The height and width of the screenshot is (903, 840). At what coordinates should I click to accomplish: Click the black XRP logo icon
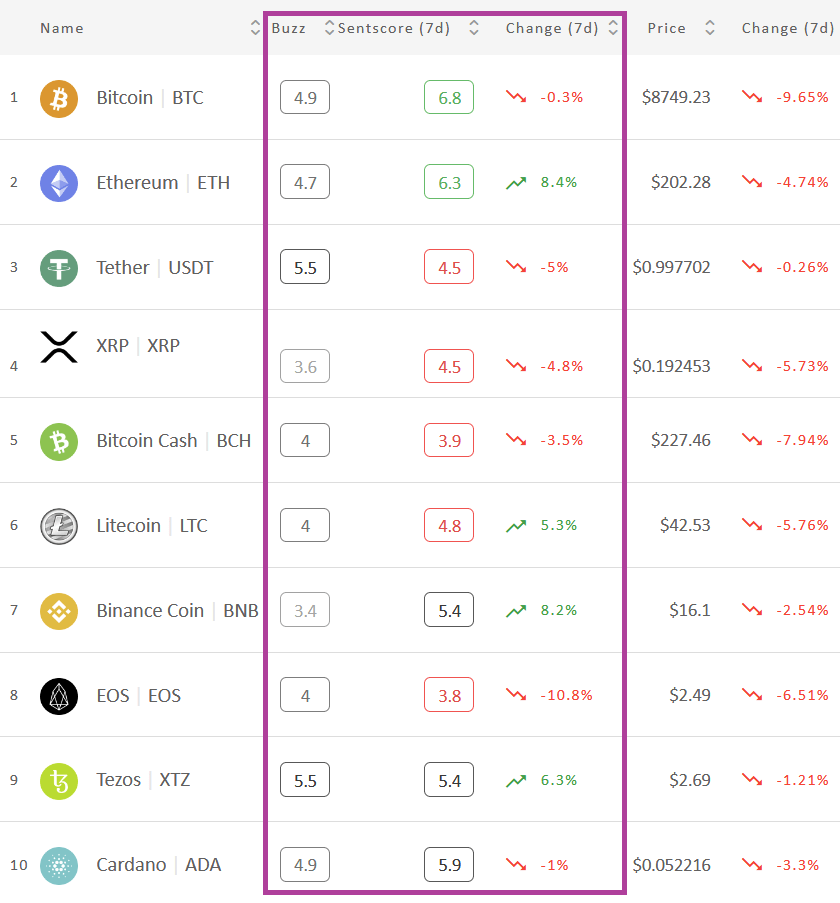[x=59, y=347]
